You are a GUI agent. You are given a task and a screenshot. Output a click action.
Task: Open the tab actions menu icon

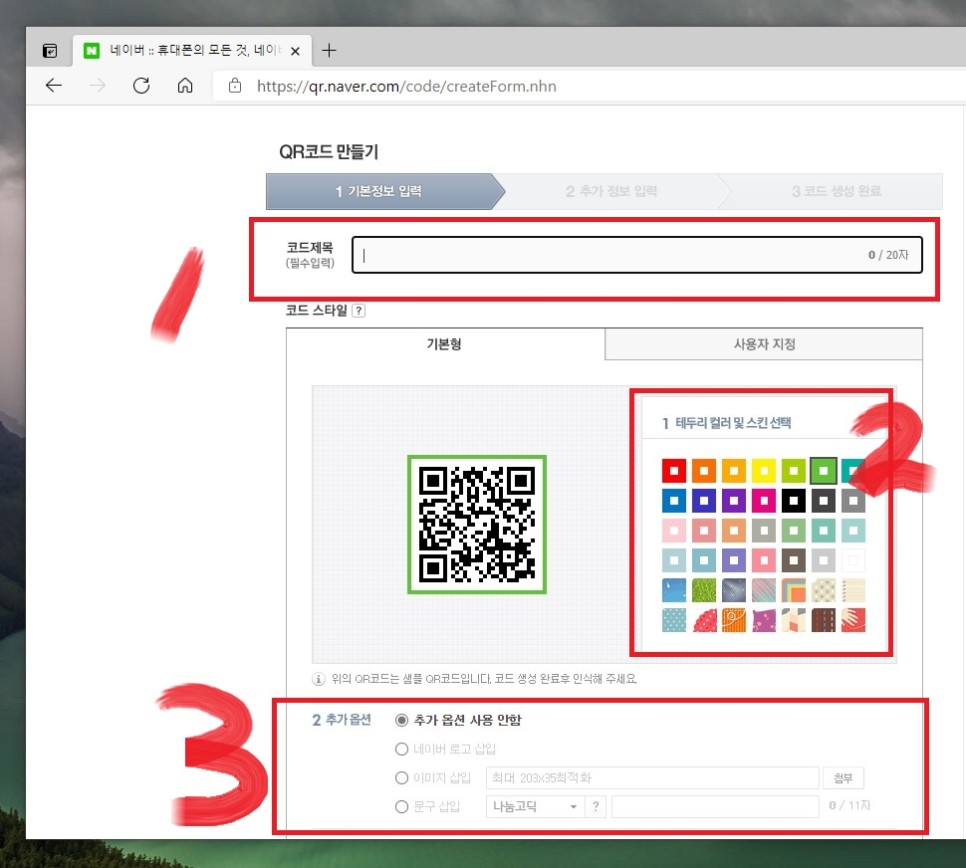pos(50,51)
